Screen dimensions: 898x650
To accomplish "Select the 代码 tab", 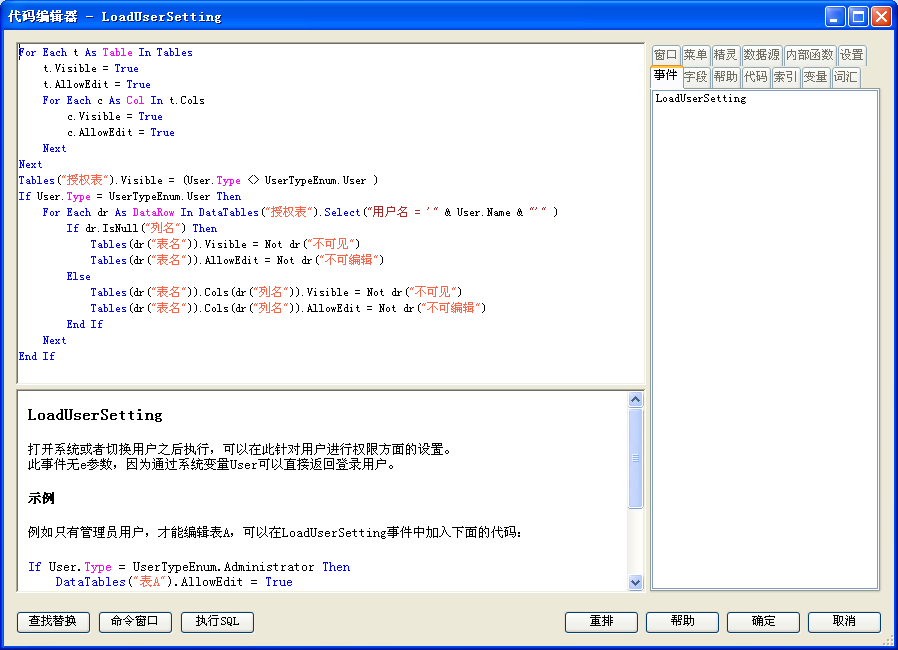I will click(x=755, y=77).
